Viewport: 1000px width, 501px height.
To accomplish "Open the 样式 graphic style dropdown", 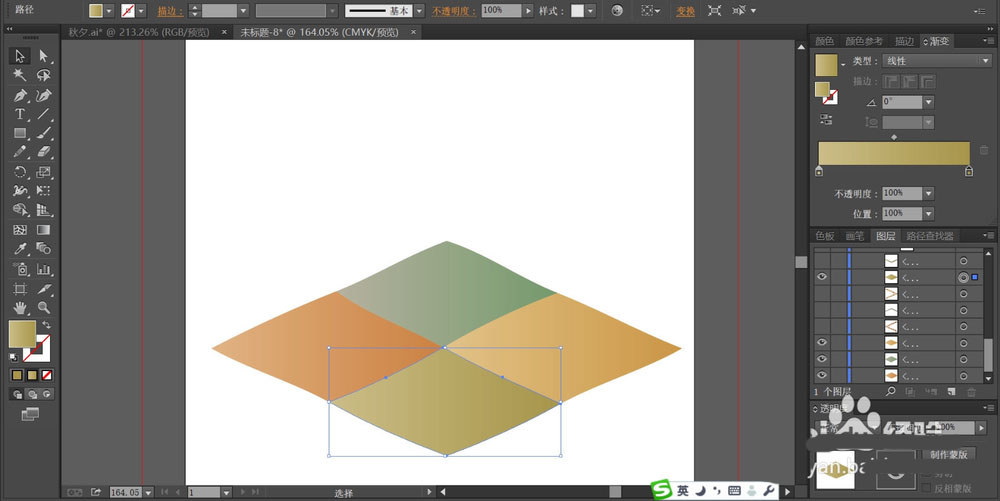I will pyautogui.click(x=591, y=11).
